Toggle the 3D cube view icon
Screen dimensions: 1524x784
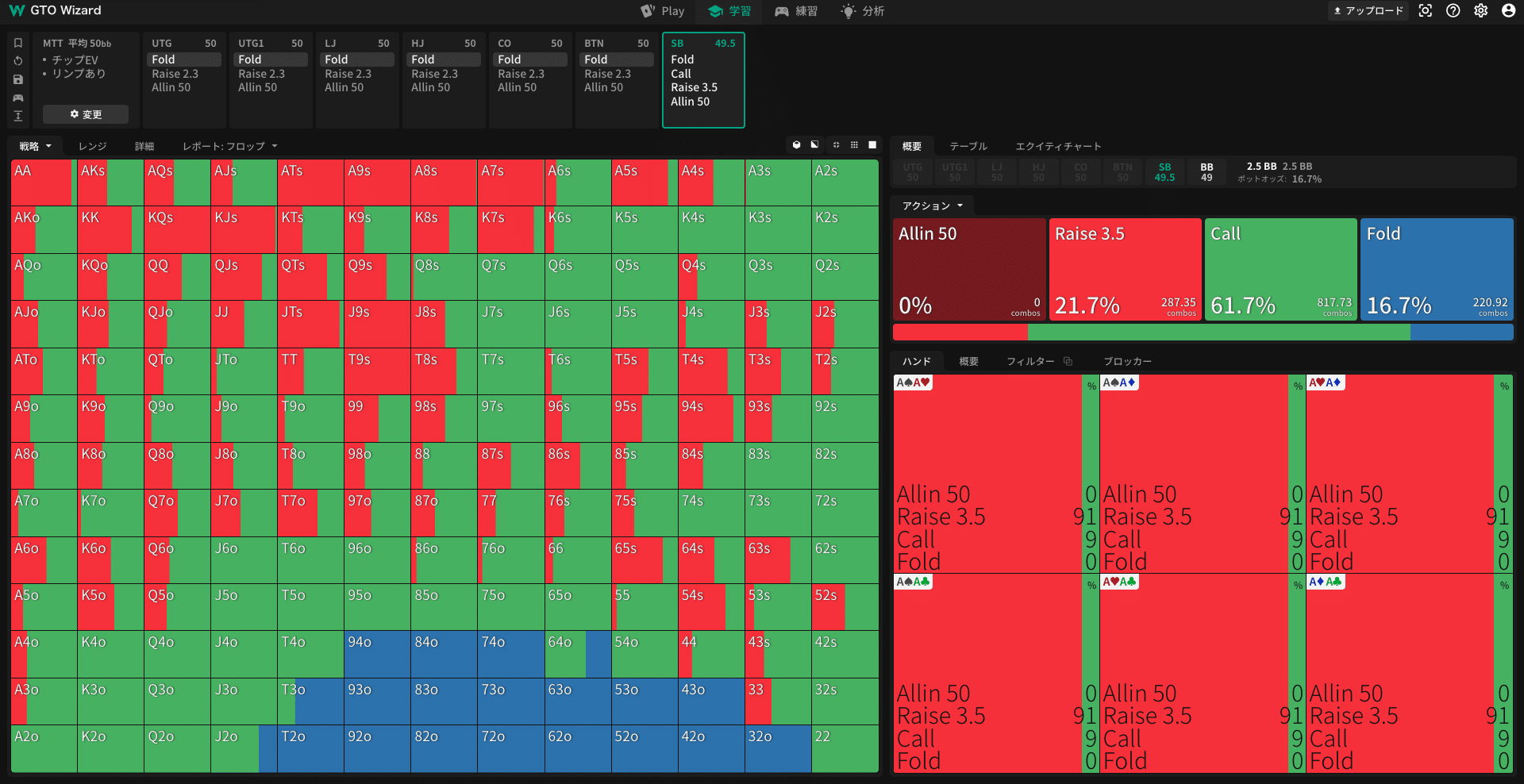[797, 145]
